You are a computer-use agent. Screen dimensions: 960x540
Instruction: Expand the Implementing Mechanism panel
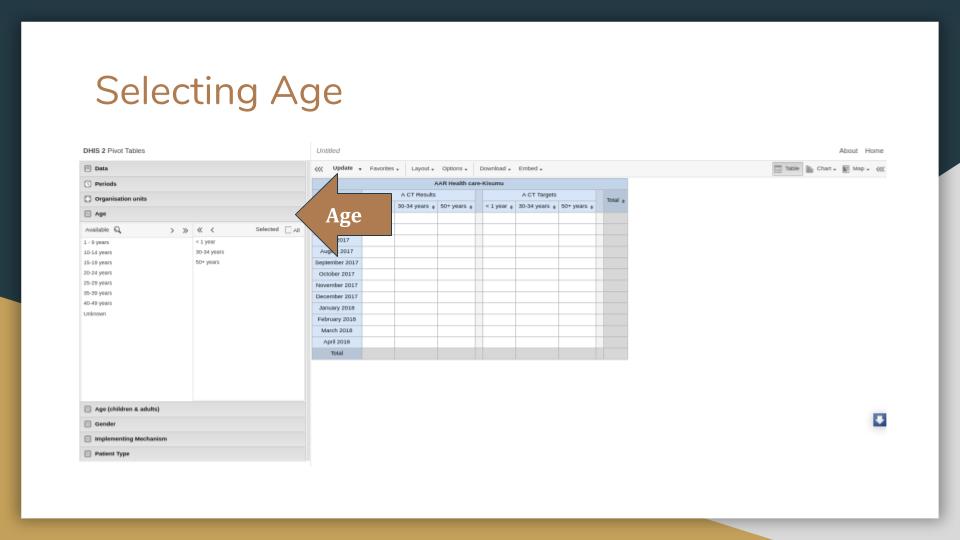193,439
